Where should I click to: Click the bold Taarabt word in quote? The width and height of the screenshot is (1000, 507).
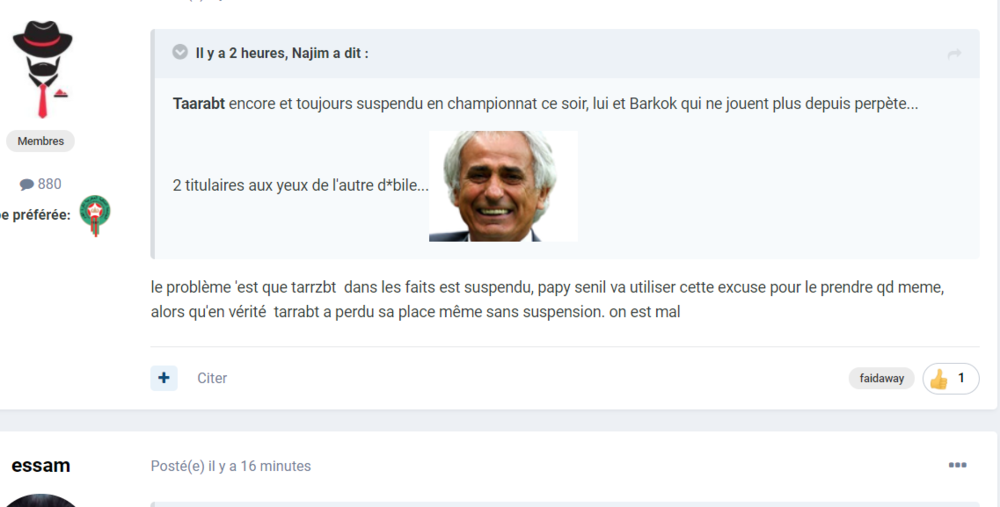[198, 103]
